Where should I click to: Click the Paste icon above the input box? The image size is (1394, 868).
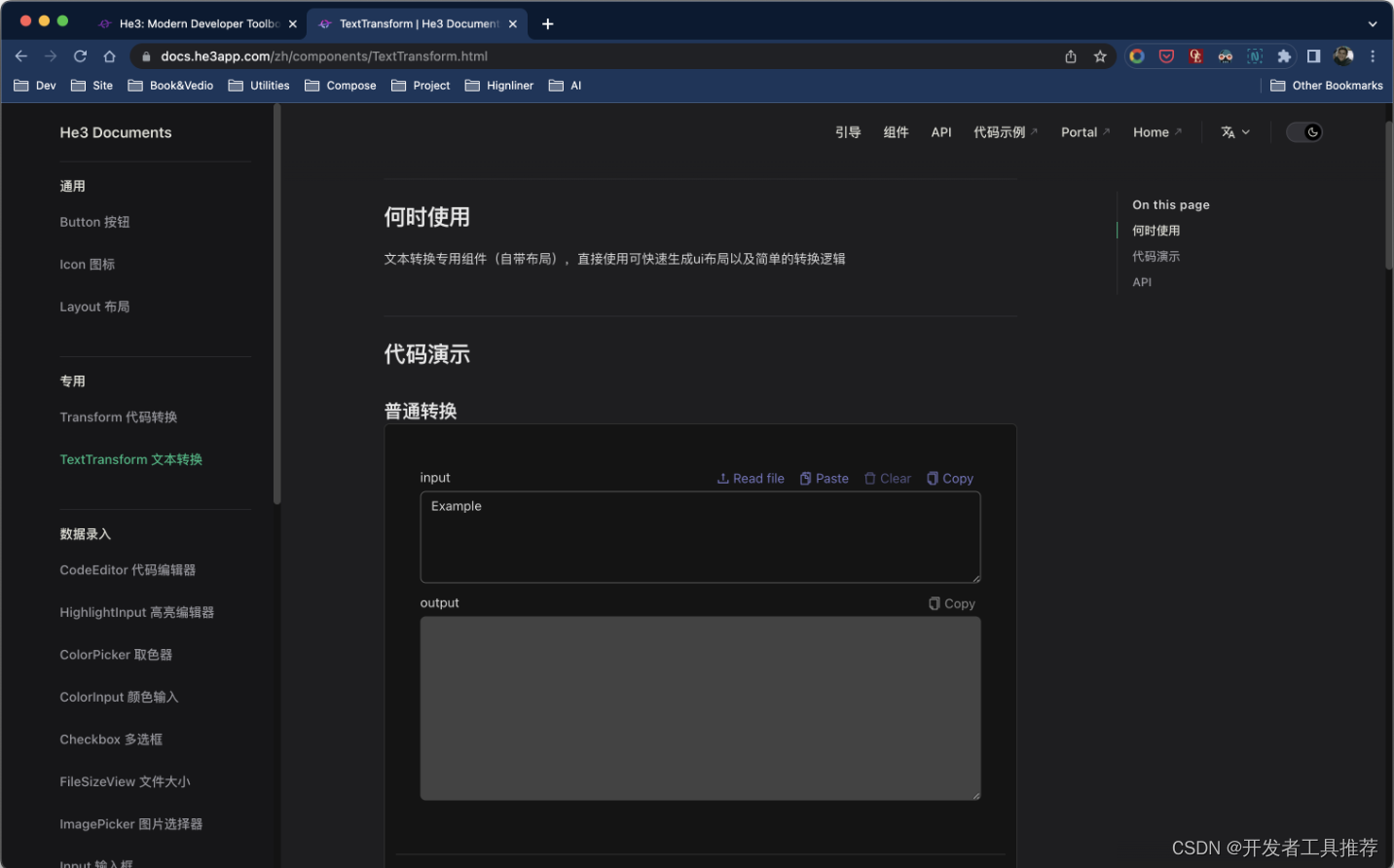pyautogui.click(x=824, y=478)
